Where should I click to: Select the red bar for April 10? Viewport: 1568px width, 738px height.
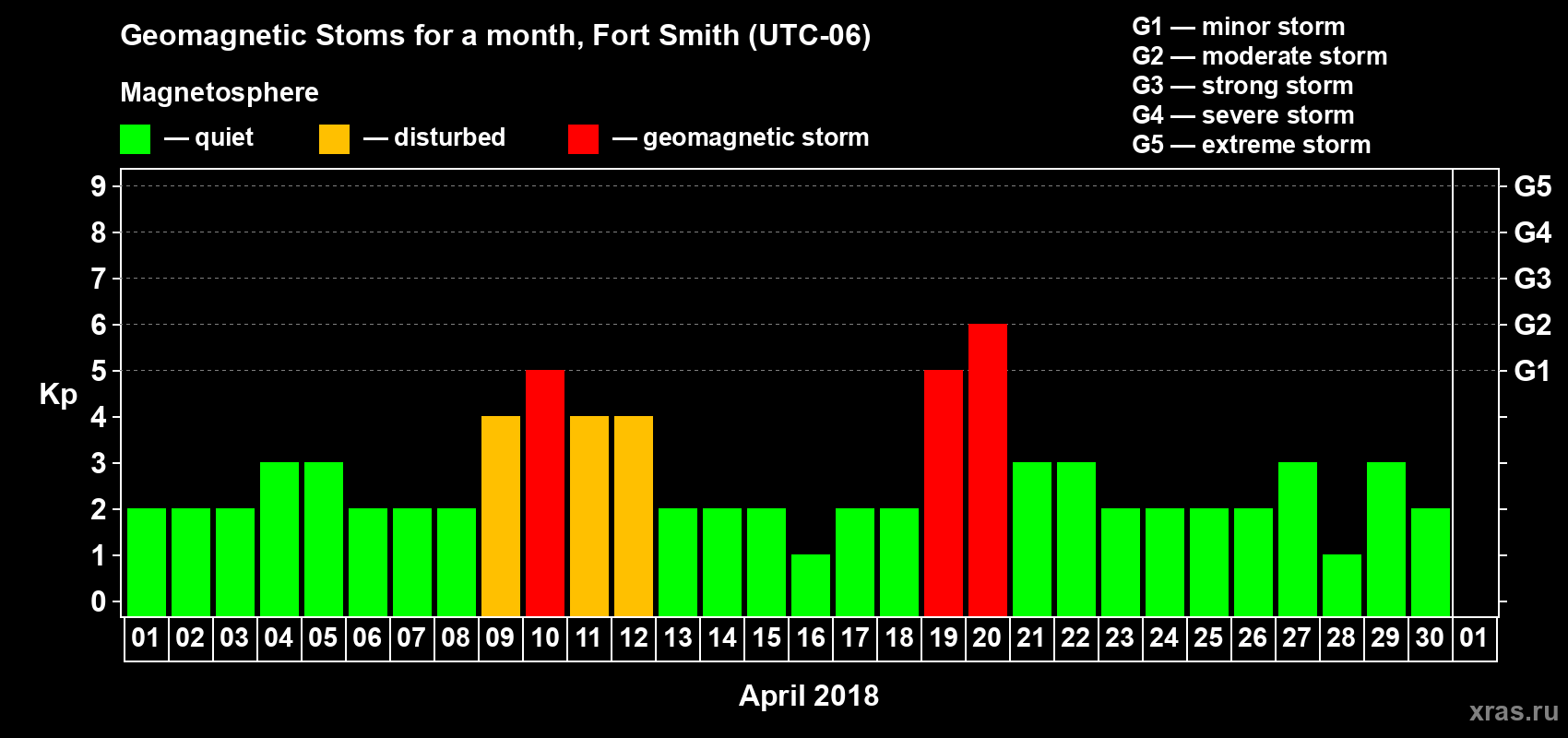tap(545, 493)
